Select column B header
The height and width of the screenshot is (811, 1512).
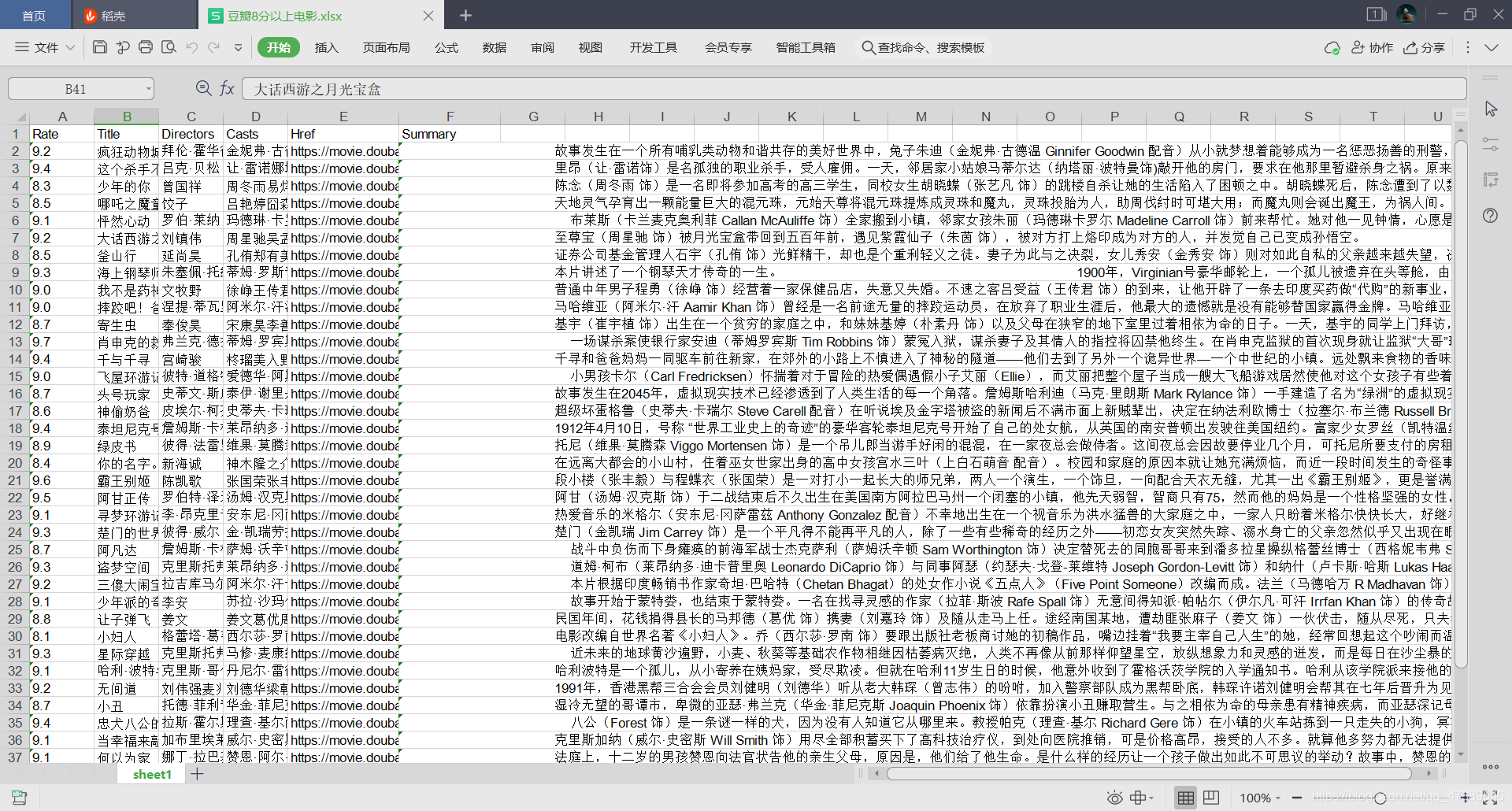pyautogui.click(x=126, y=117)
